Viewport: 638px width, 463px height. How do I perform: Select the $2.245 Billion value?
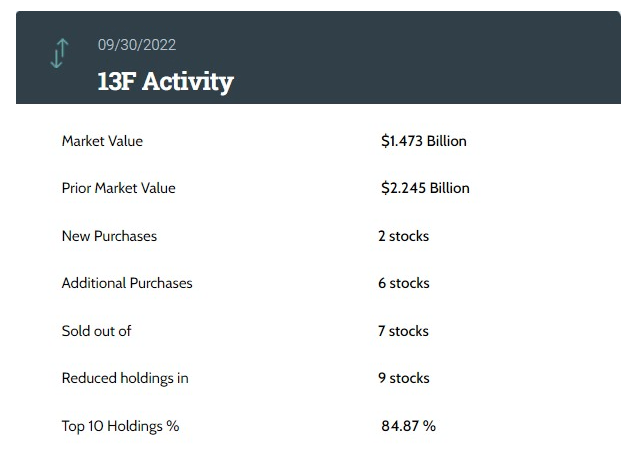tap(425, 188)
